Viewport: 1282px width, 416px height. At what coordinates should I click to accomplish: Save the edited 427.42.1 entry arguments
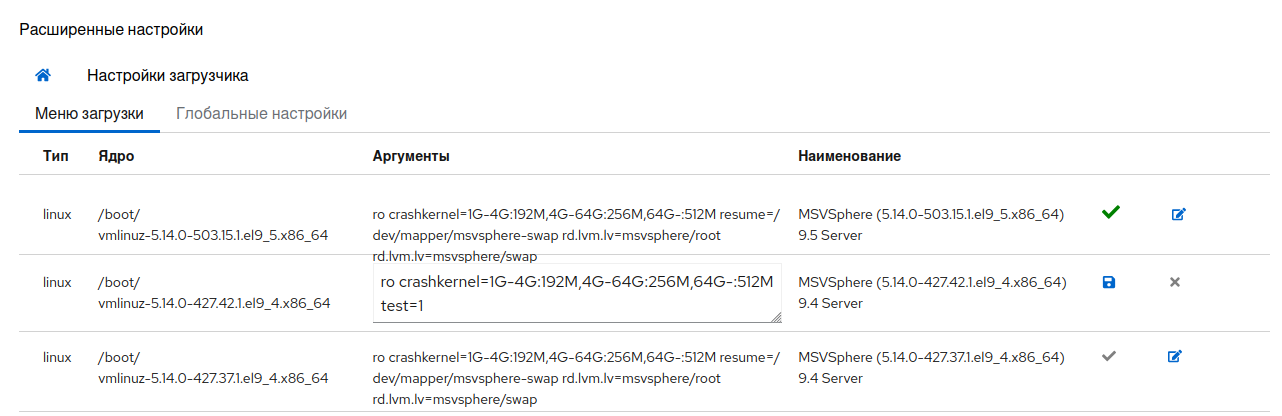[x=1108, y=282]
